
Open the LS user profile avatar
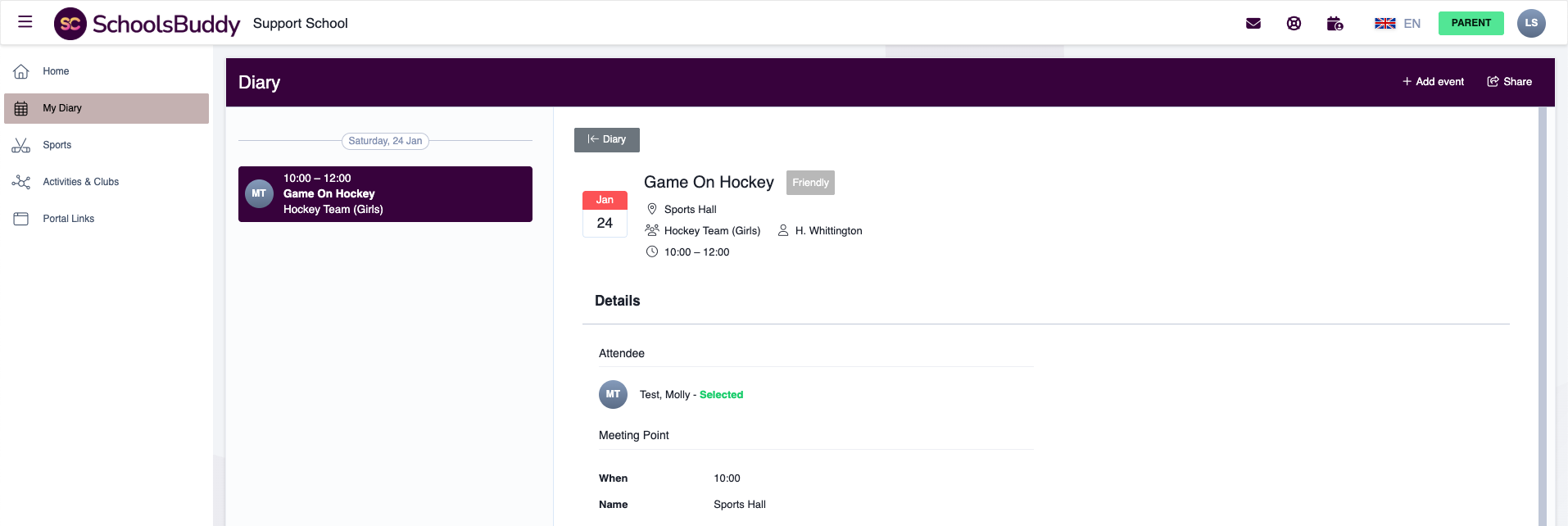click(1530, 23)
